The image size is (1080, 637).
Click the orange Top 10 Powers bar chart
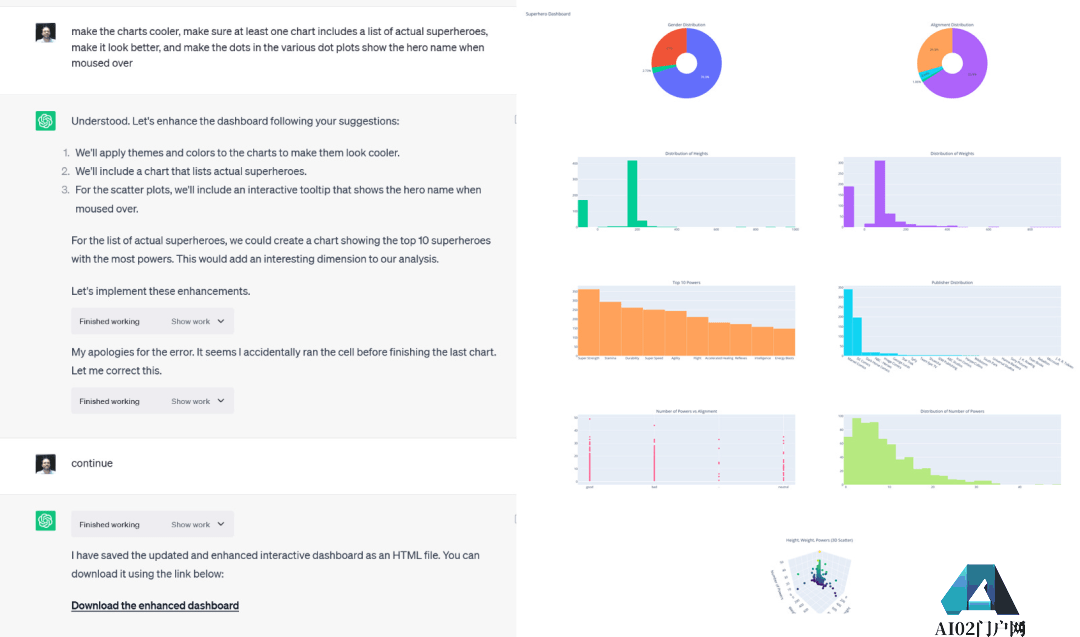coord(686,323)
